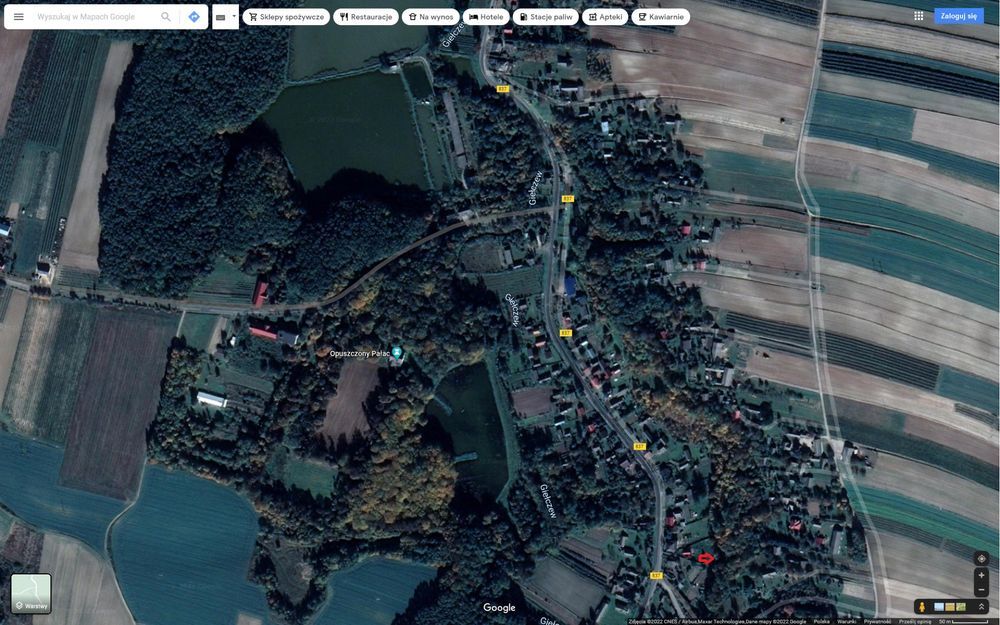
Task: Zoom in with the plus button
Action: pos(981,575)
